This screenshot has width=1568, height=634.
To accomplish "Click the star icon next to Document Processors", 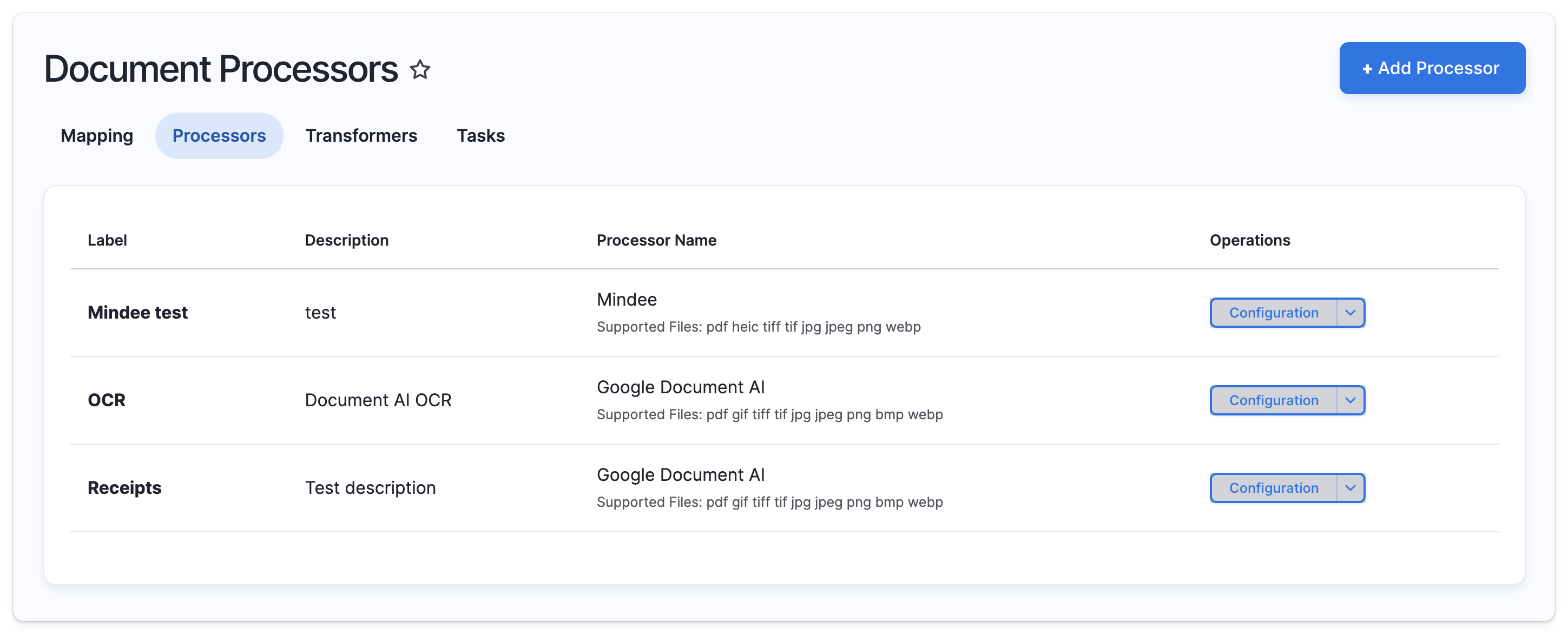I will click(x=420, y=69).
